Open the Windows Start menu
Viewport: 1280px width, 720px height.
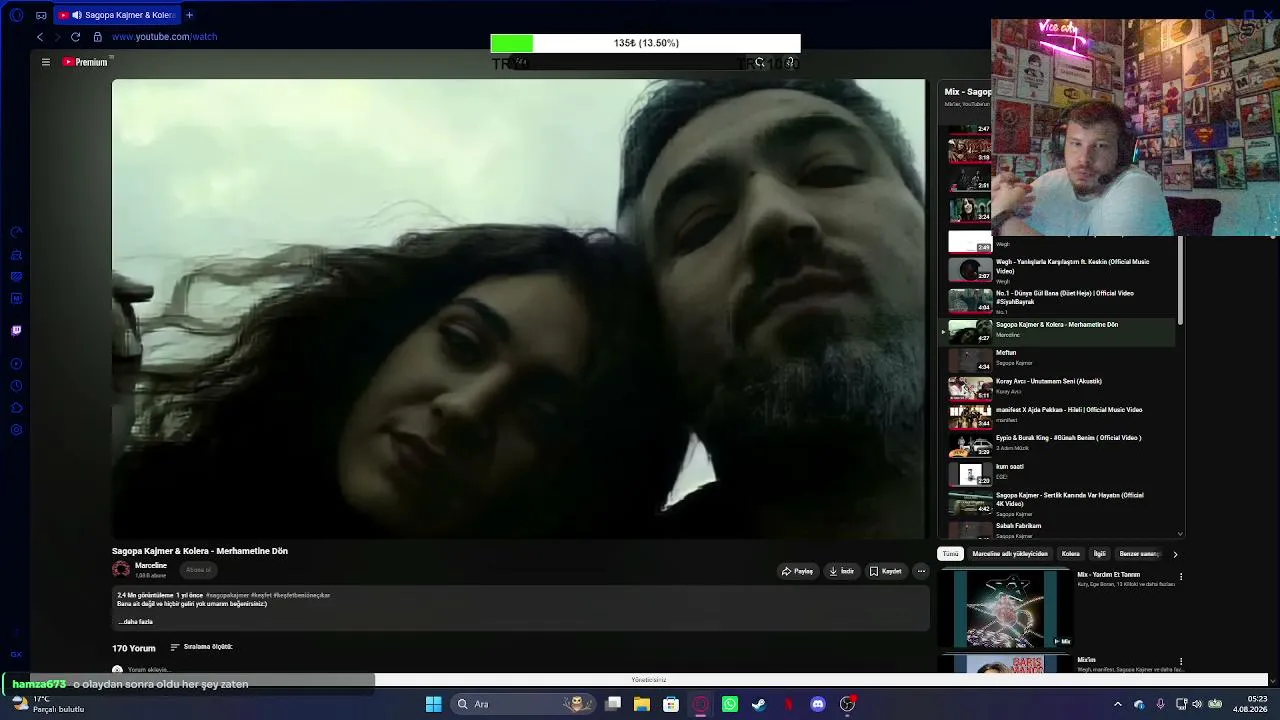point(433,704)
